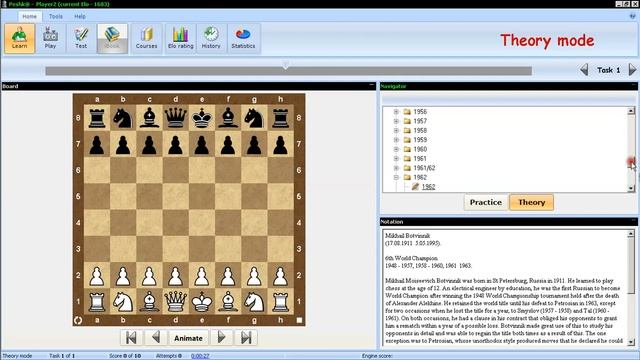The width and height of the screenshot is (640, 360).
Task: Select the white king on e1
Action: click(x=202, y=301)
